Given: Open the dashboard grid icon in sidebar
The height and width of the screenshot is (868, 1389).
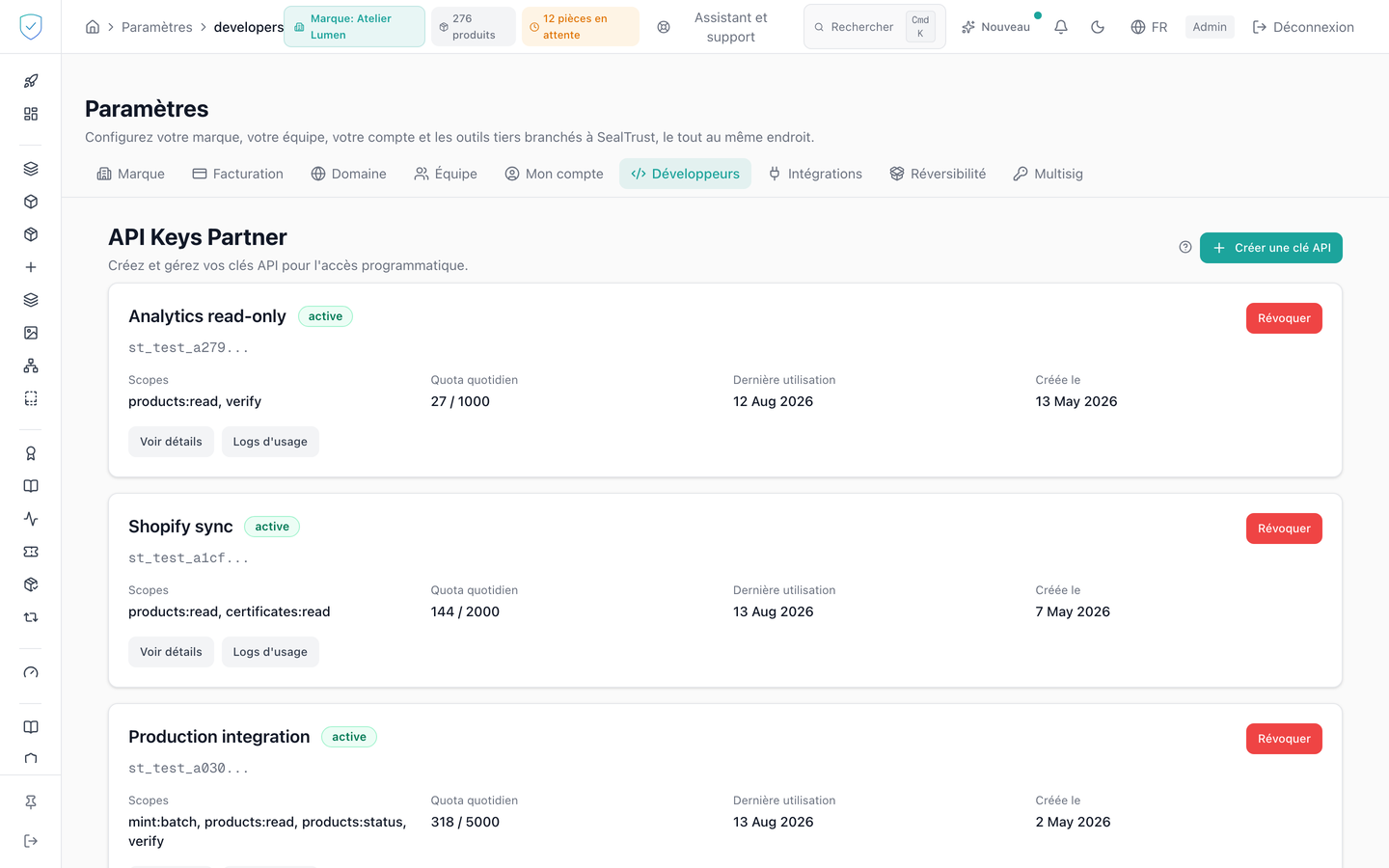Looking at the screenshot, I should point(31,114).
